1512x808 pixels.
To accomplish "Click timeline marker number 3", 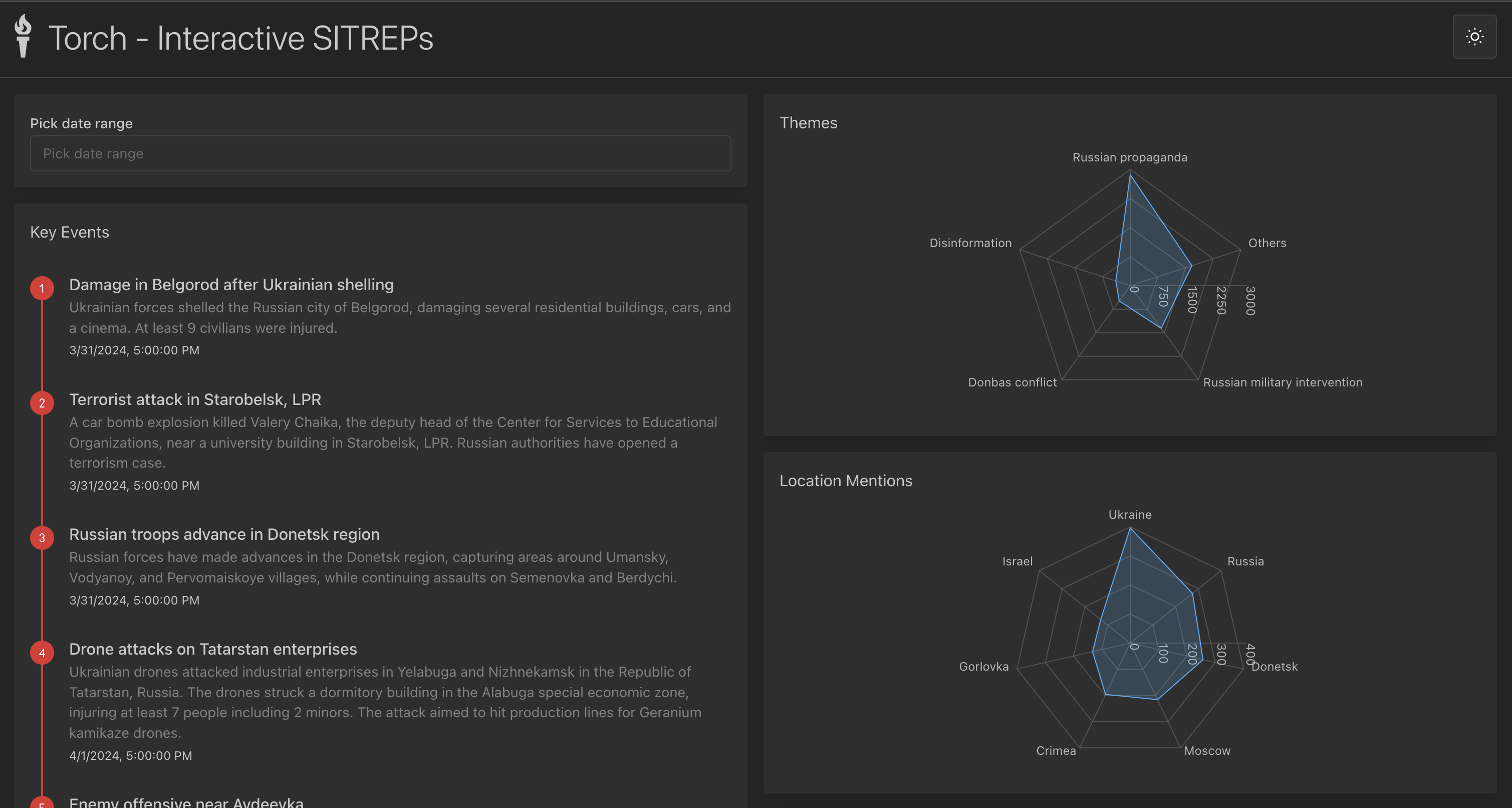I will [42, 537].
